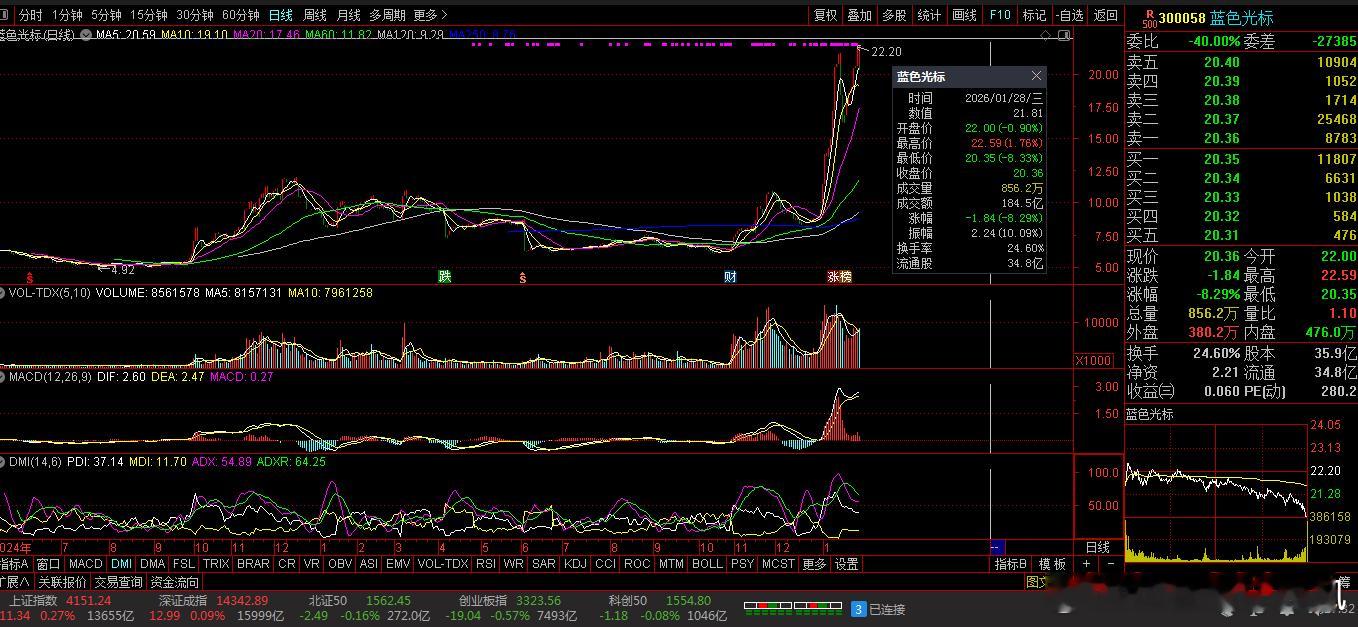Remove from watchlist via -自选

click(x=1069, y=15)
